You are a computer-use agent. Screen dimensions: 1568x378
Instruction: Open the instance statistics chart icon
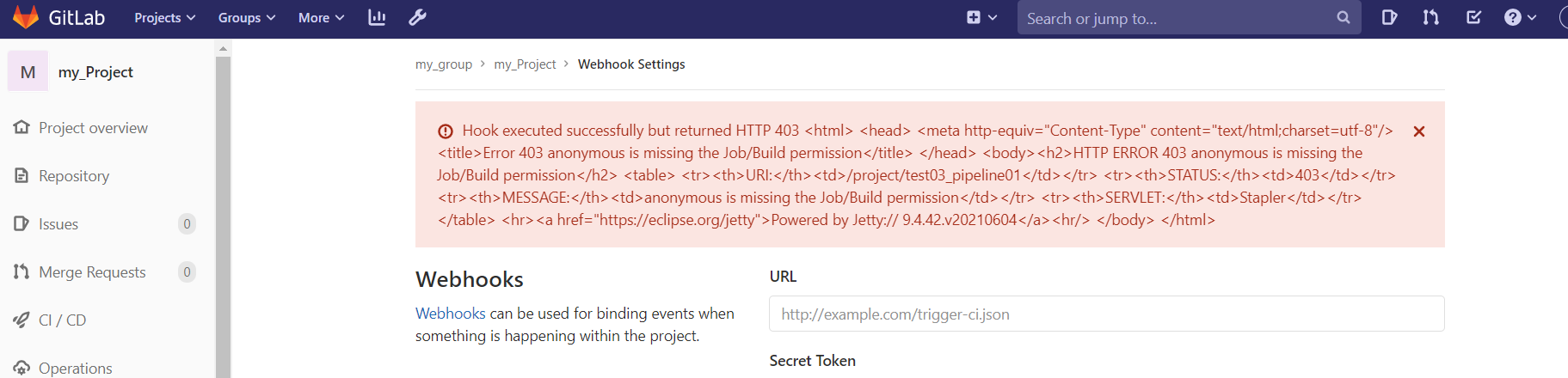coord(377,17)
